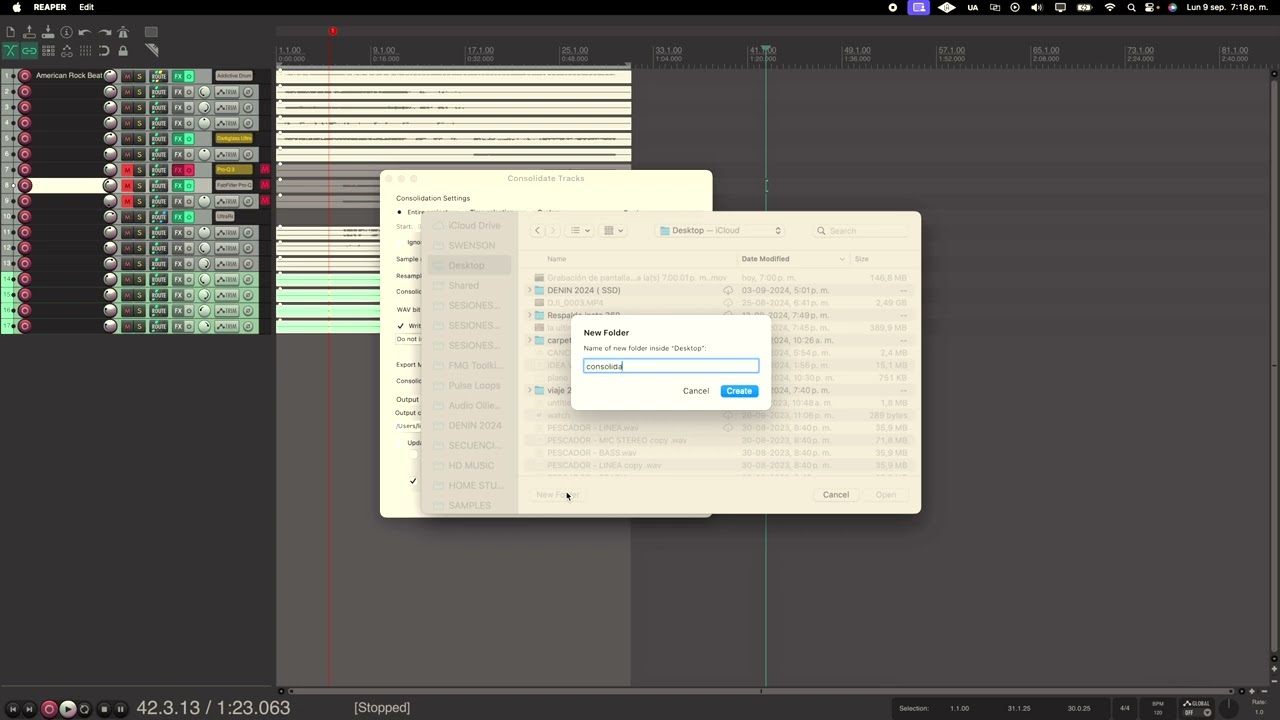Image resolution: width=1280 pixels, height=720 pixels.
Task: Toggle auto-crossfade toolbar icon
Action: coord(10,51)
